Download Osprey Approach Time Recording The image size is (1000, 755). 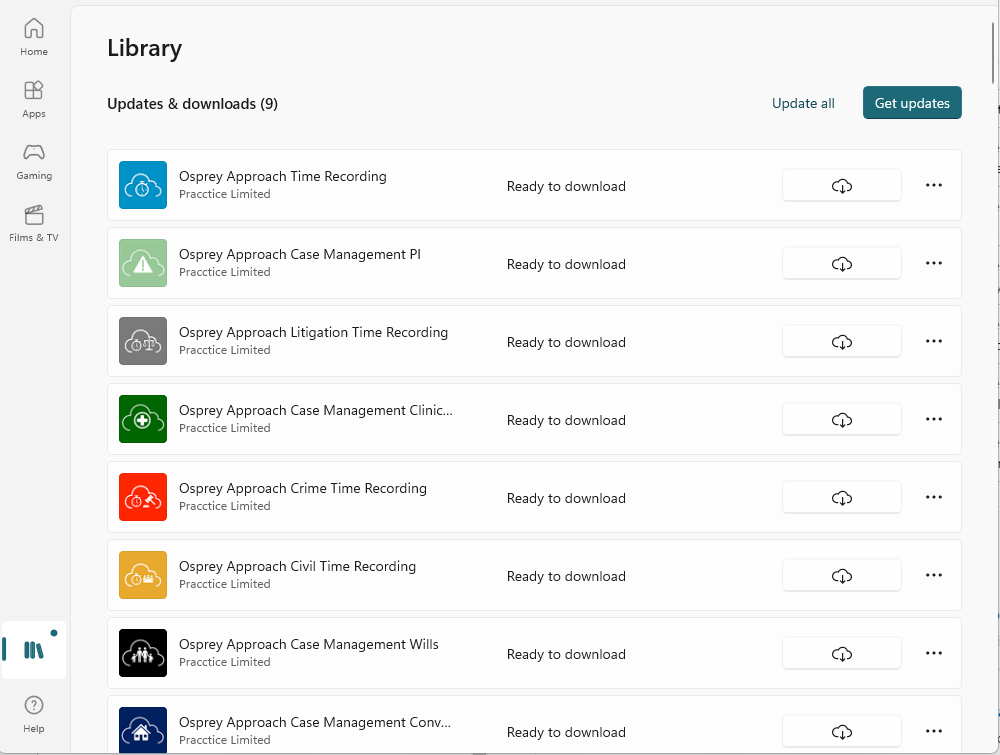842,186
